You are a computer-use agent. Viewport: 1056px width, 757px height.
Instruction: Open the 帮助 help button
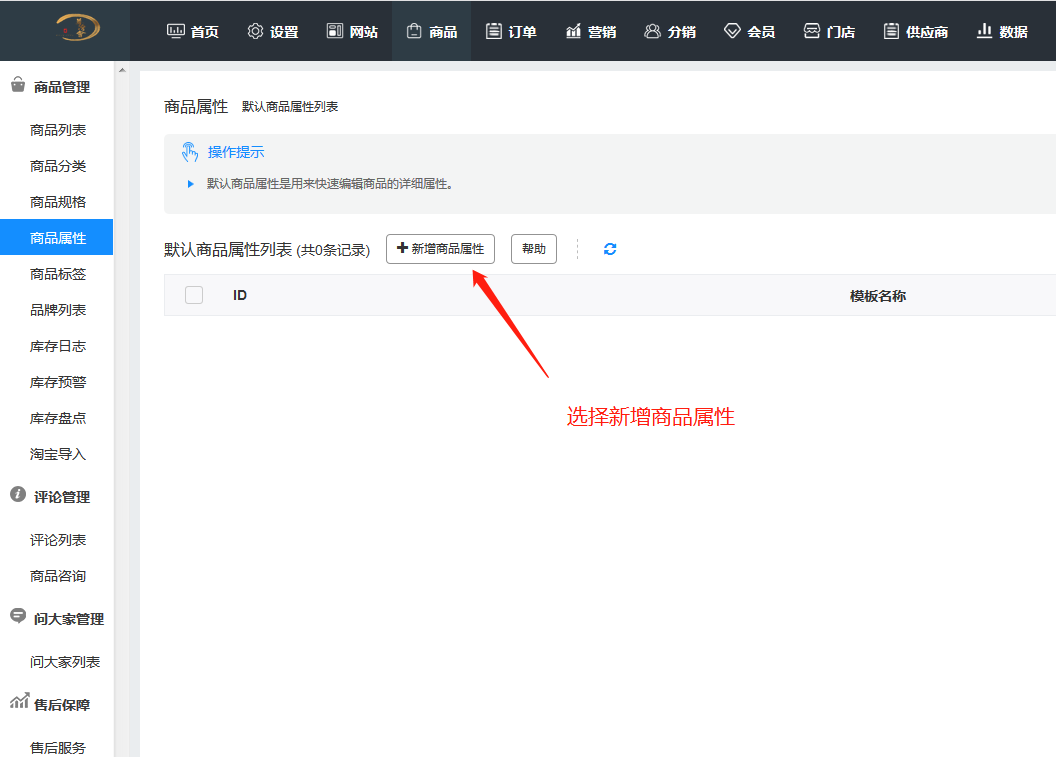[533, 249]
